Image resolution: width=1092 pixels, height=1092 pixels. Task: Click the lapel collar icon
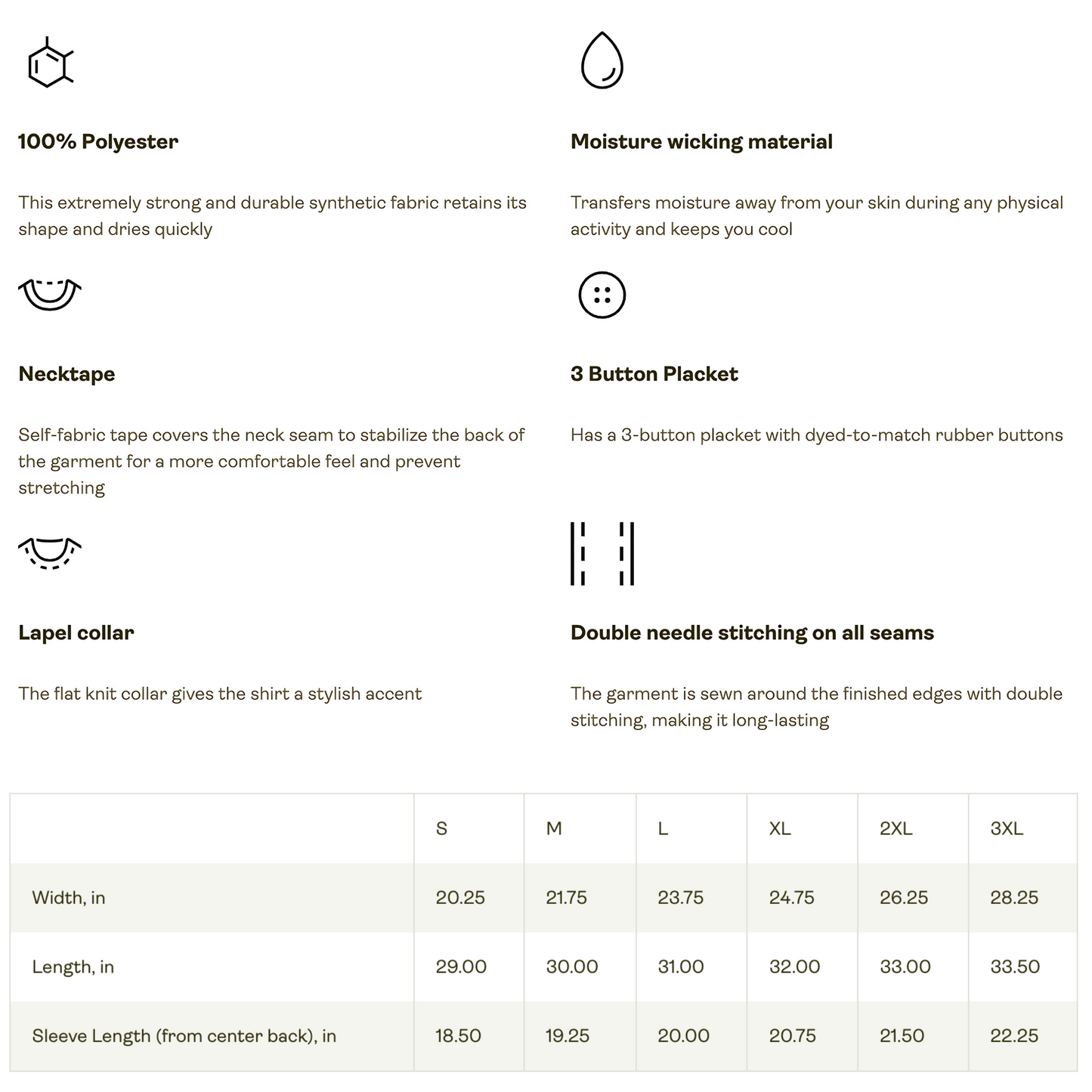click(50, 553)
